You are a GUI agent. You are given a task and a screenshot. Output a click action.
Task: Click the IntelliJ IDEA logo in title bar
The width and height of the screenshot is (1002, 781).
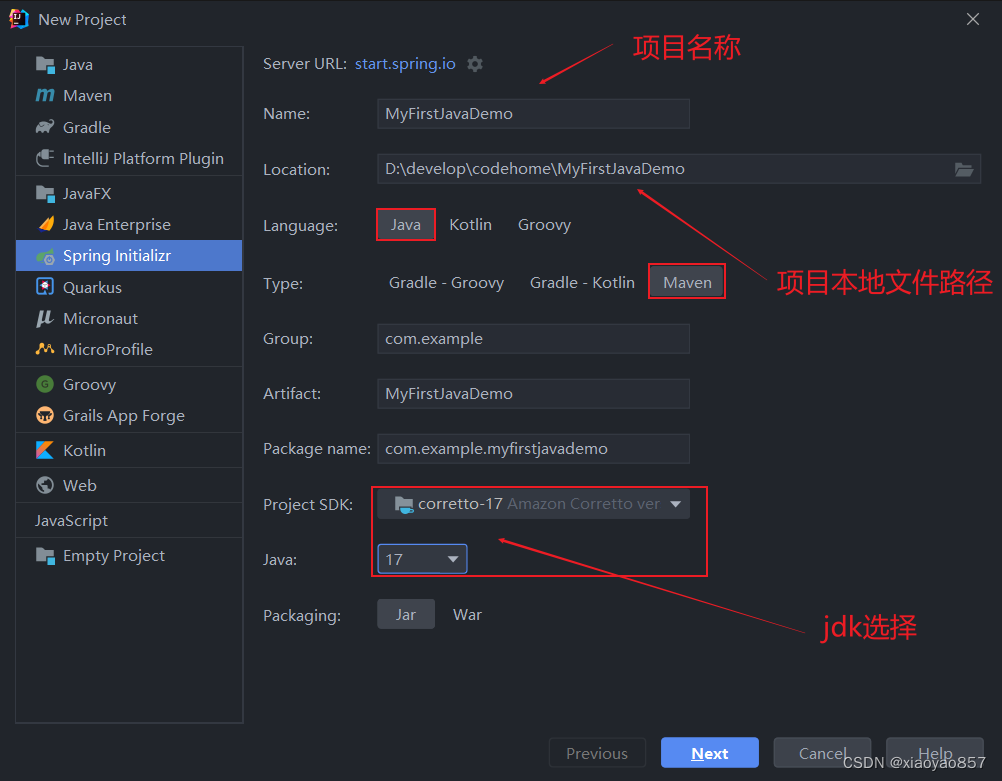coord(19,19)
